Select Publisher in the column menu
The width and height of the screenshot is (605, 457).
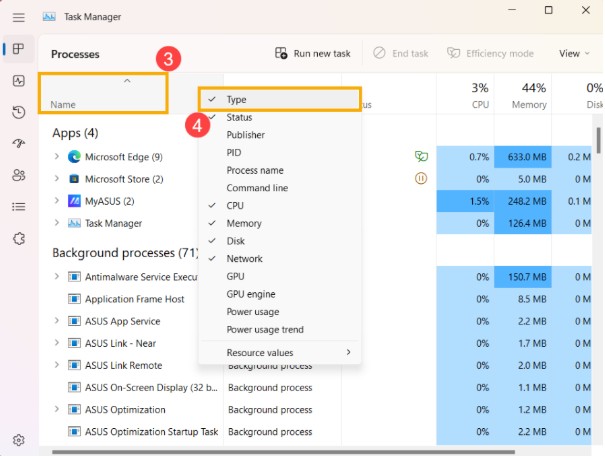coord(246,135)
